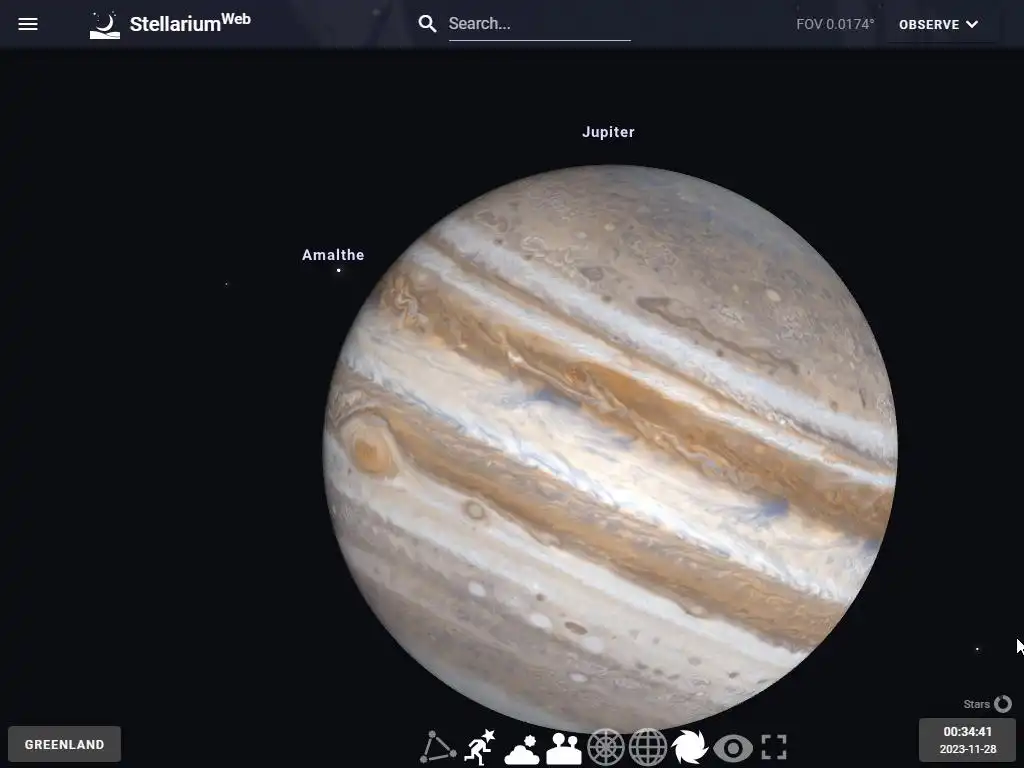Viewport: 1024px width, 768px height.
Task: Open the date and time picker
Action: [967, 740]
